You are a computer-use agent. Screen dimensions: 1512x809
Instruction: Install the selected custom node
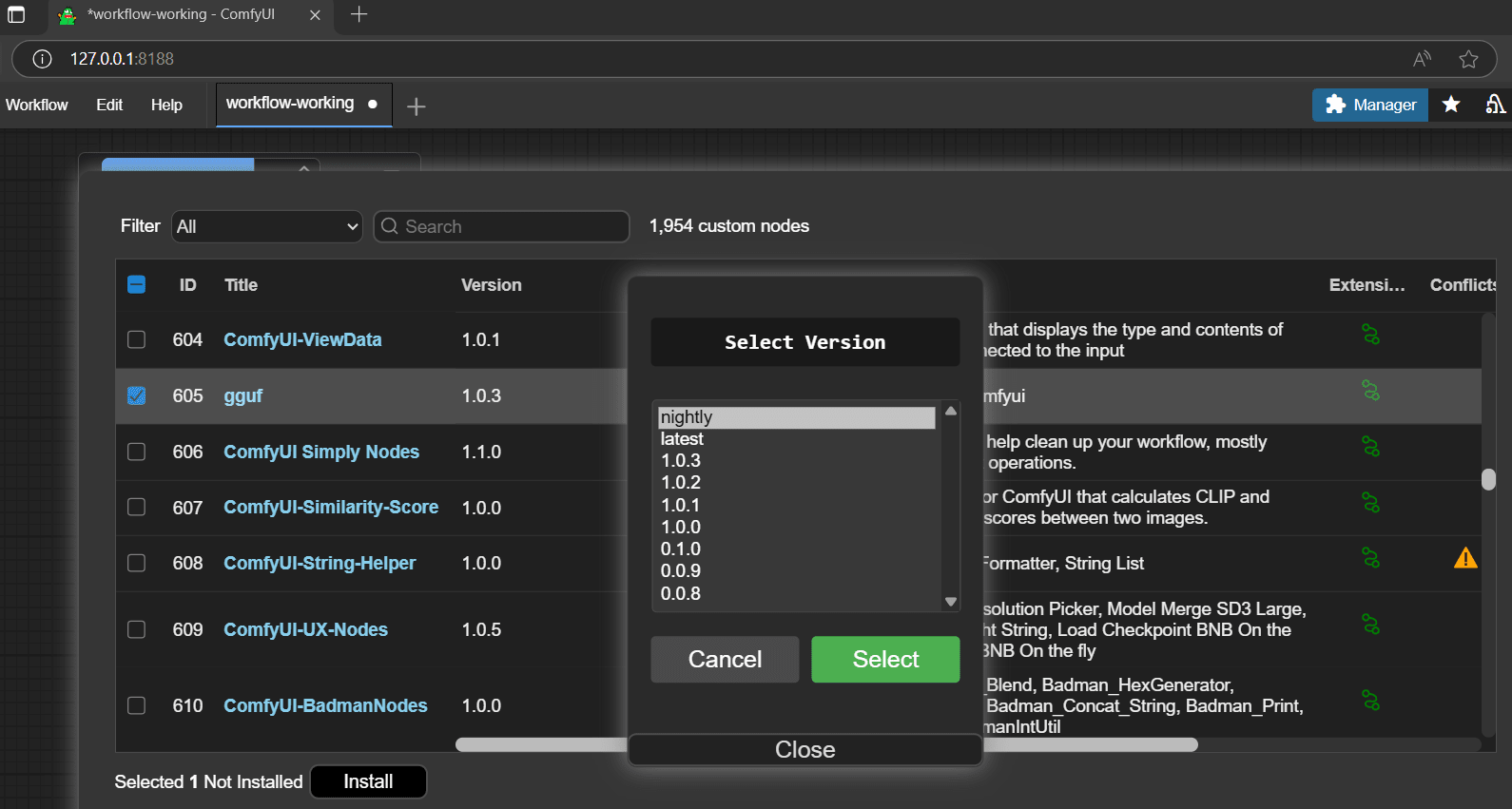coord(368,781)
